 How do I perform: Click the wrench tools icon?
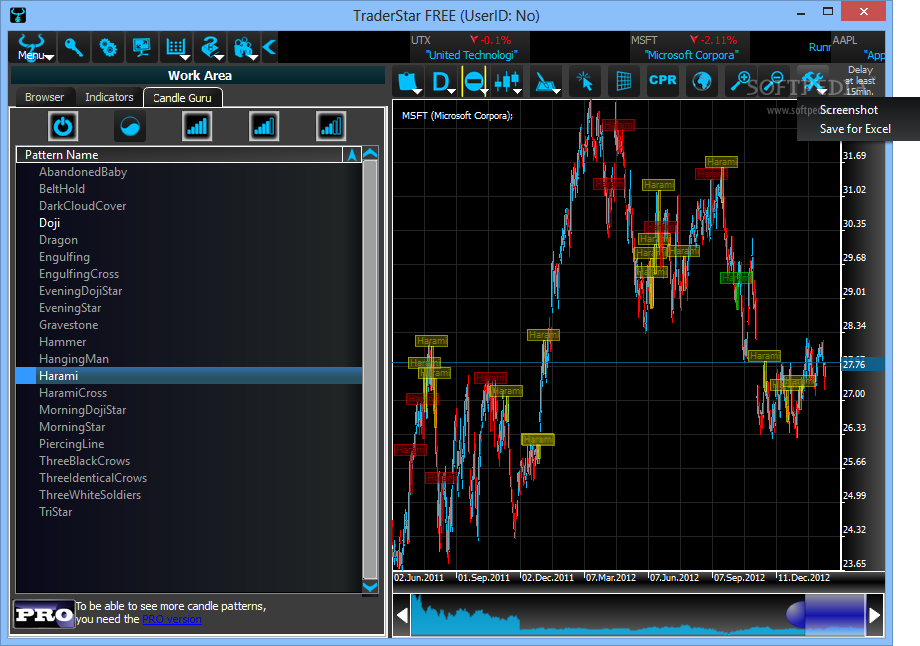click(813, 81)
